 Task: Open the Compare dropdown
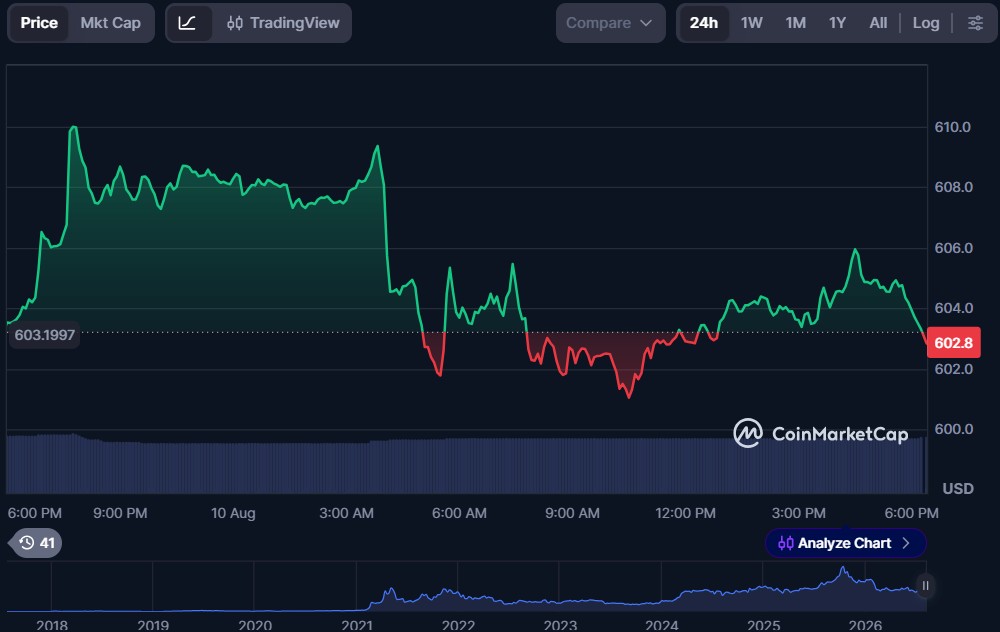pyautogui.click(x=610, y=23)
